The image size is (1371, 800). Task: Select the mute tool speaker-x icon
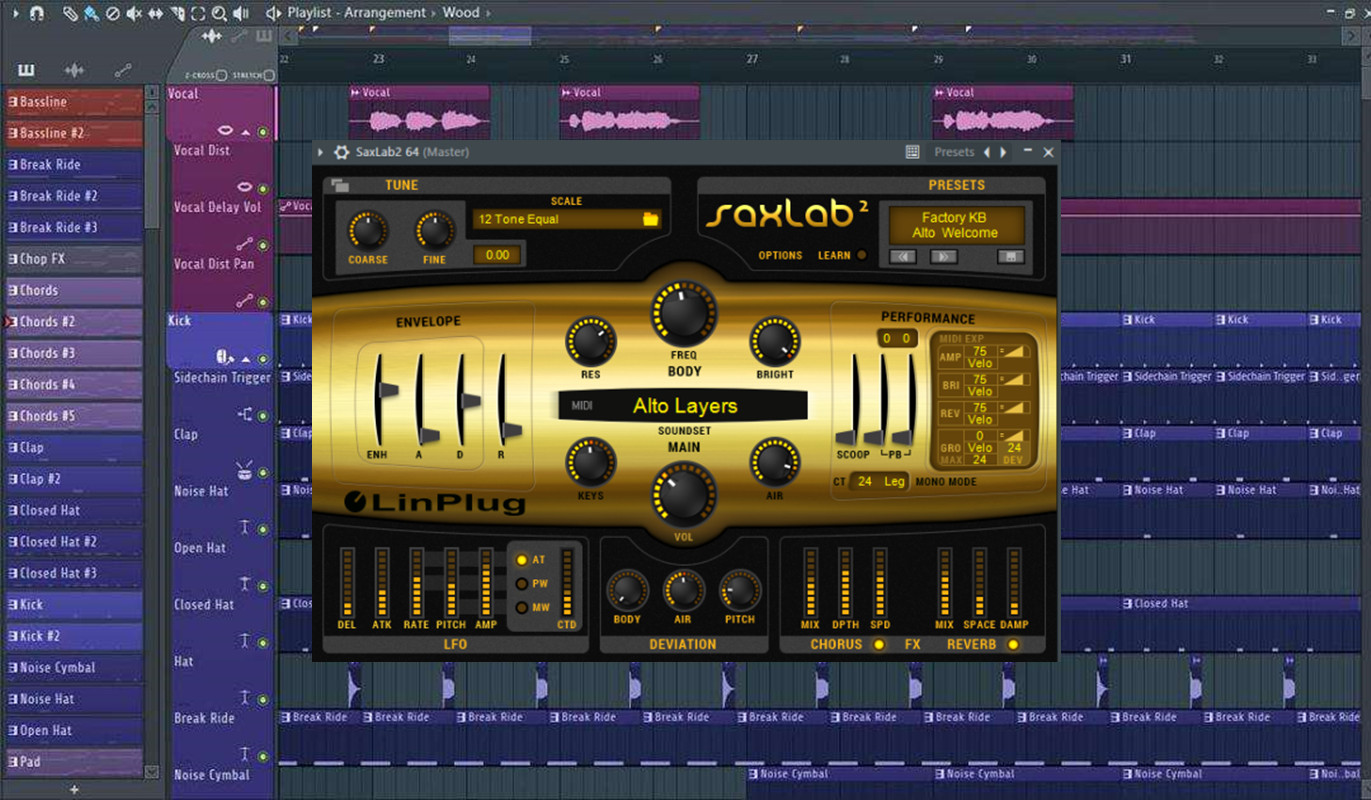coord(134,13)
